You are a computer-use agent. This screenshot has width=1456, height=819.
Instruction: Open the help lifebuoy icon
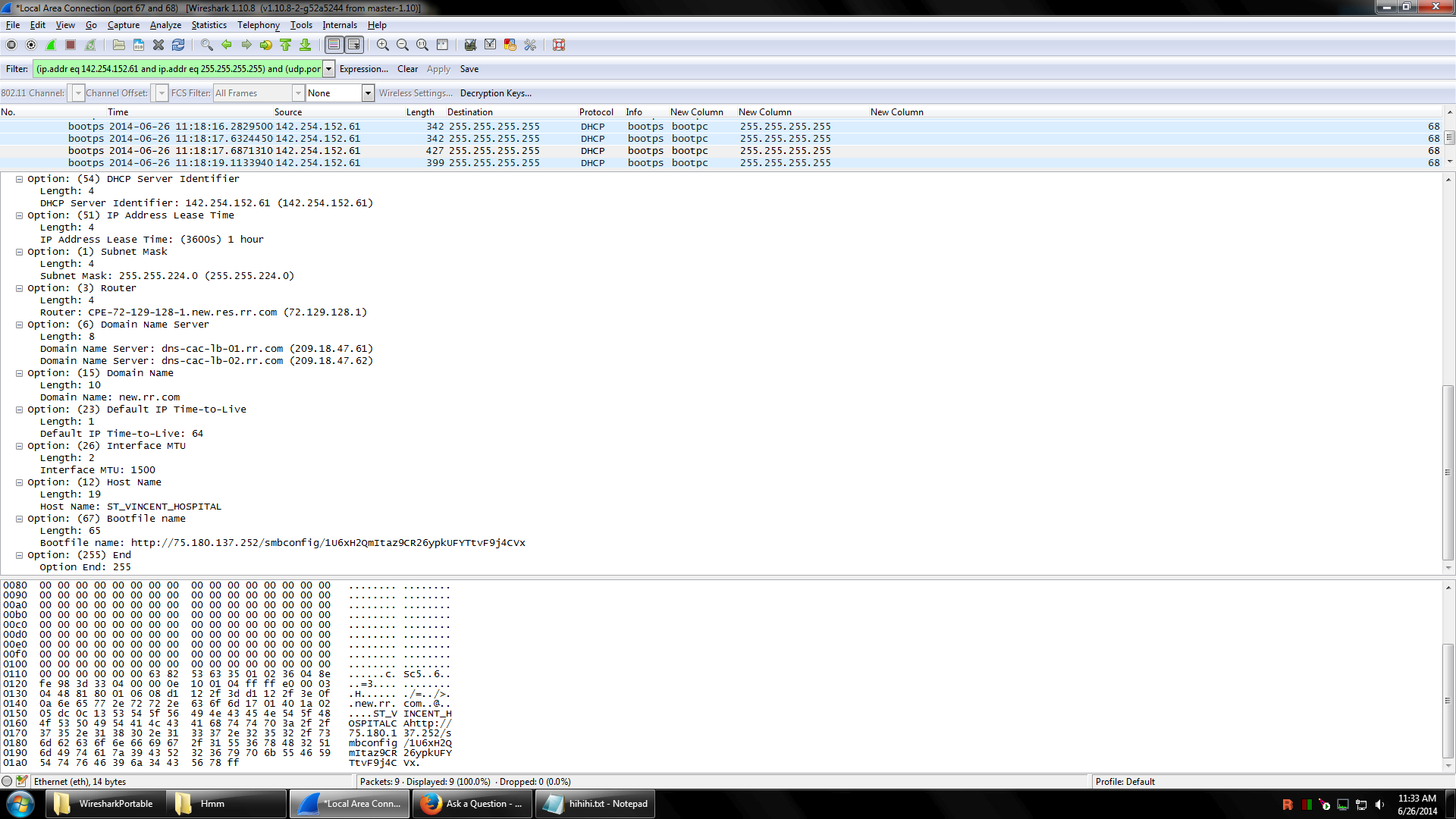pyautogui.click(x=559, y=45)
